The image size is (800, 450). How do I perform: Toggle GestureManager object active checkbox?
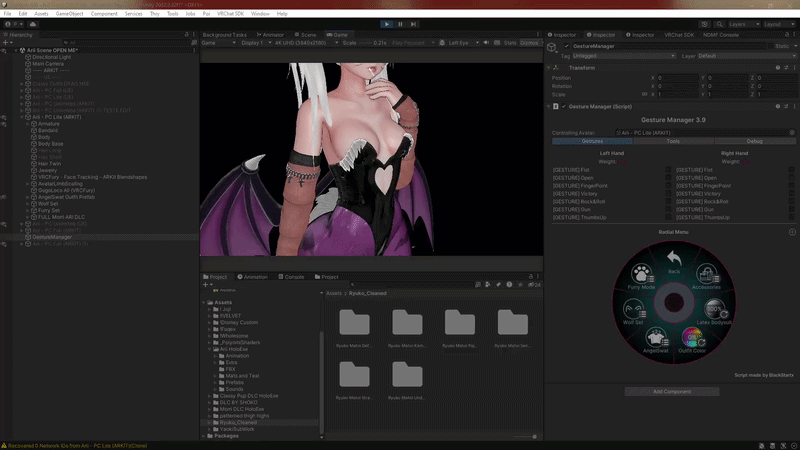click(566, 46)
